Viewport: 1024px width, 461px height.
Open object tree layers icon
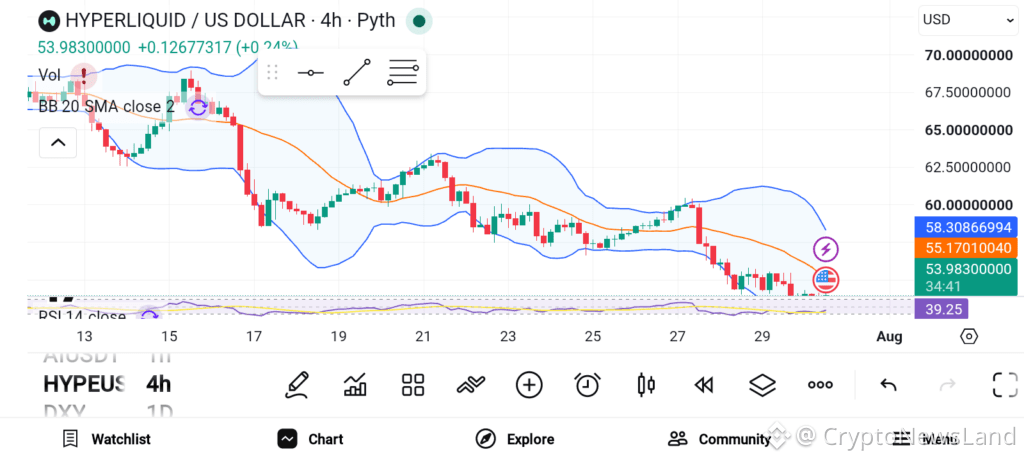click(761, 385)
